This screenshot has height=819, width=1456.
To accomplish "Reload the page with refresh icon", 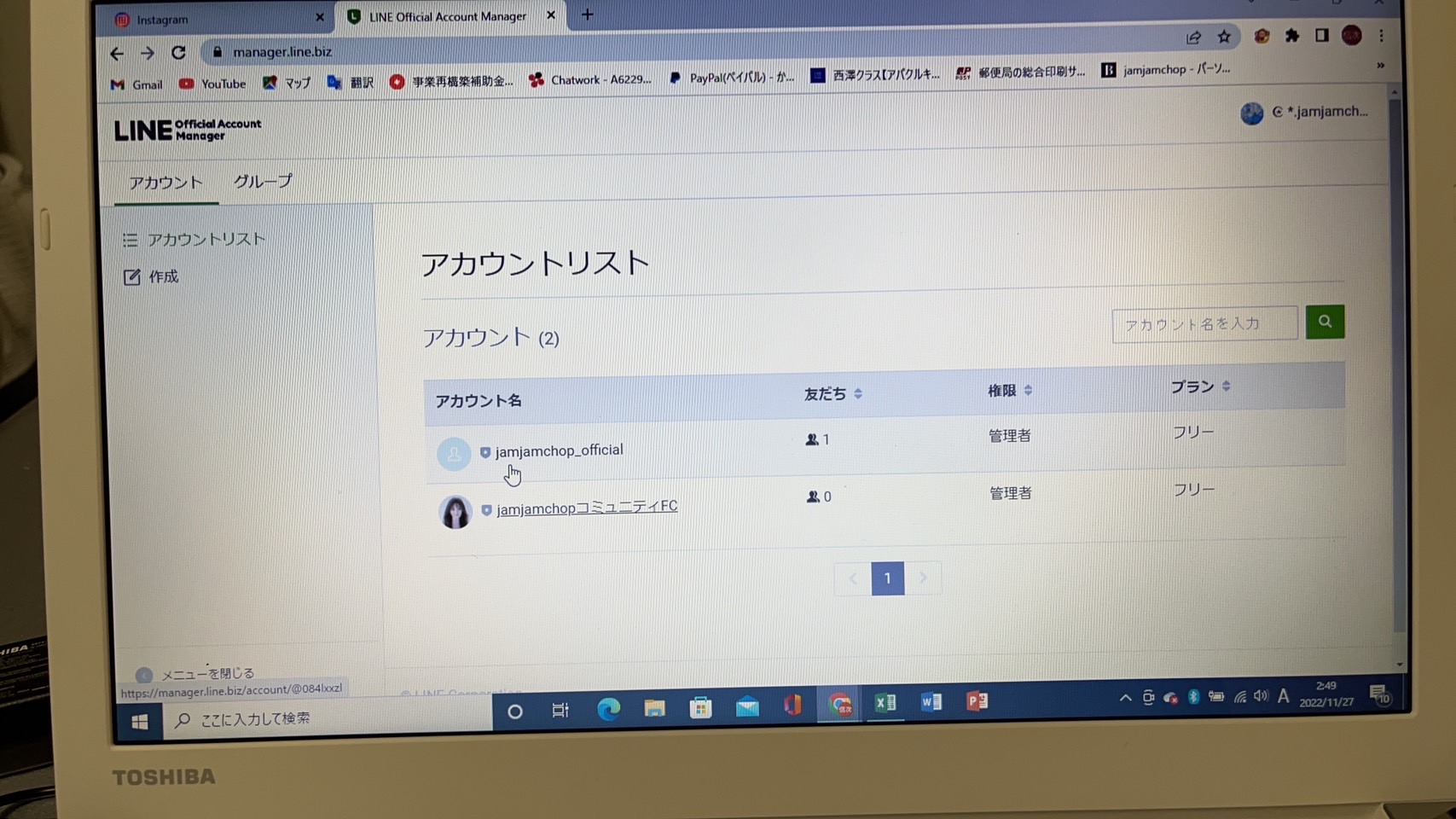I will click(178, 52).
